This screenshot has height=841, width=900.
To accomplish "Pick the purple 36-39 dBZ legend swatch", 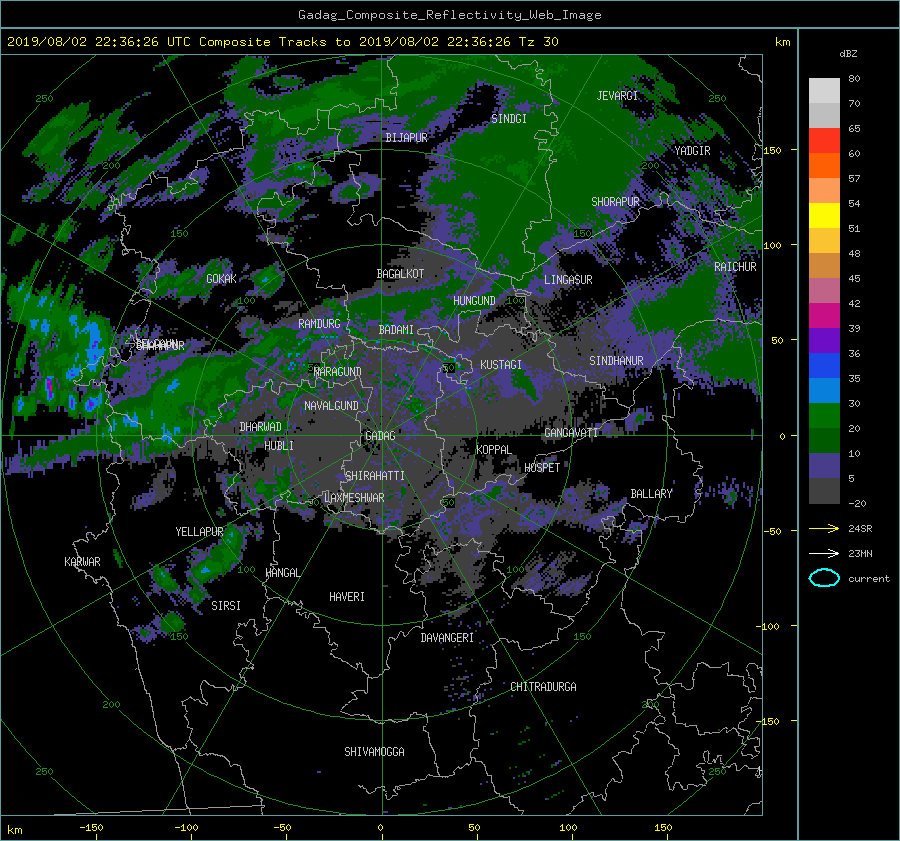I will coord(824,341).
